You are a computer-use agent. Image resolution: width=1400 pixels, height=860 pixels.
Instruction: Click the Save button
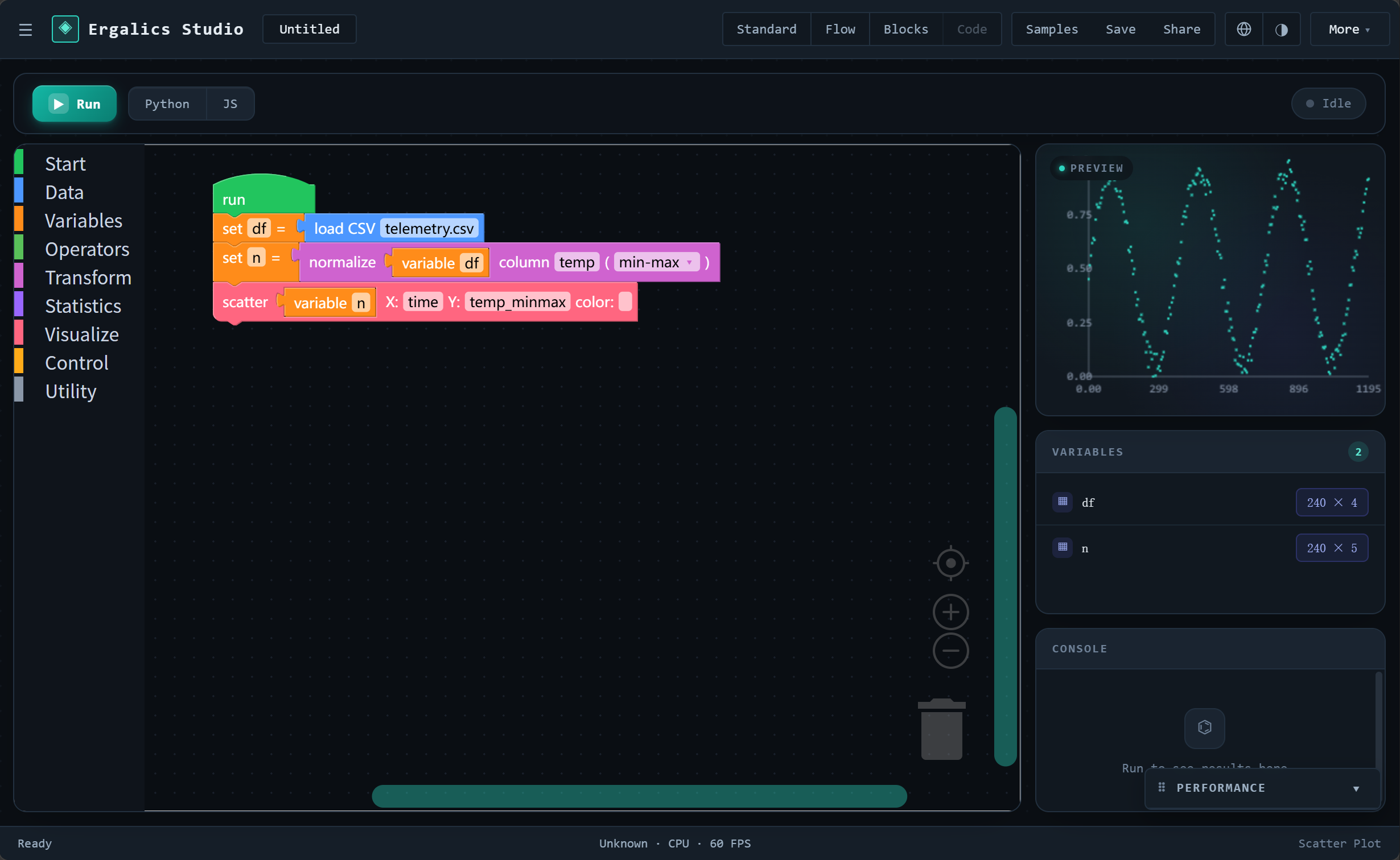pos(1120,29)
